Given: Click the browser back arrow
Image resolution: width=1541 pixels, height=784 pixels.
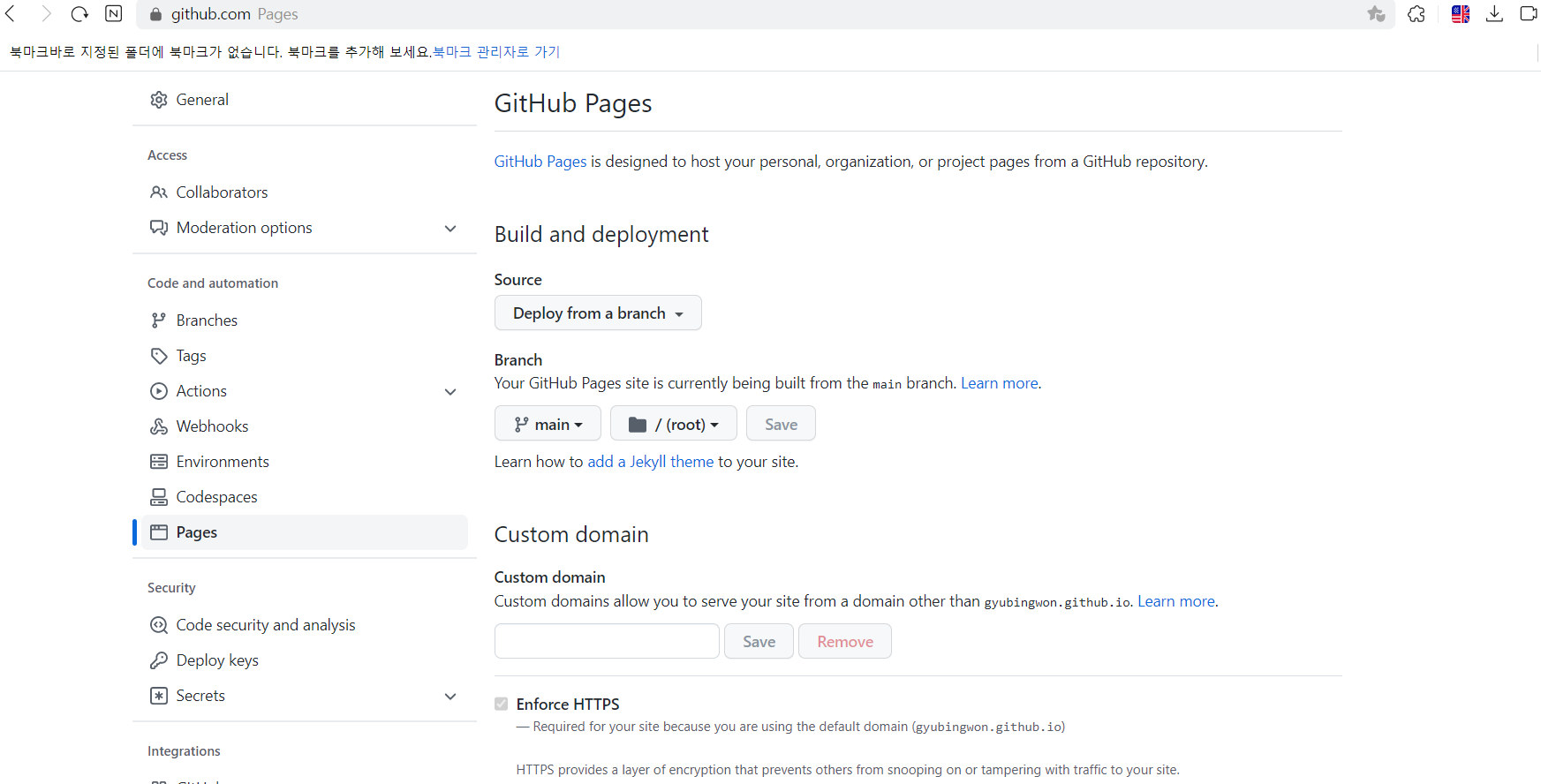Looking at the screenshot, I should coord(11,14).
